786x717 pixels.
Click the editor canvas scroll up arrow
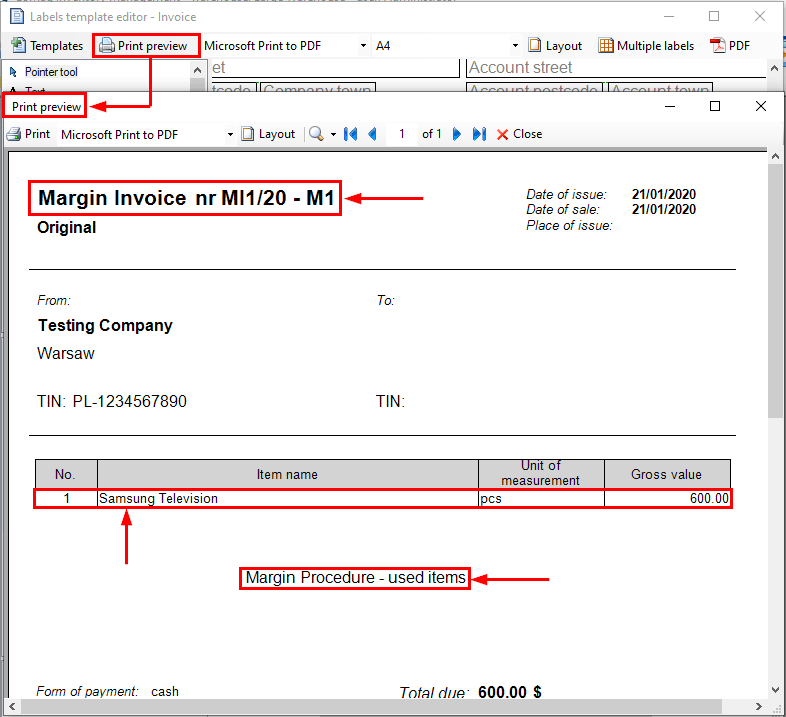click(x=774, y=68)
